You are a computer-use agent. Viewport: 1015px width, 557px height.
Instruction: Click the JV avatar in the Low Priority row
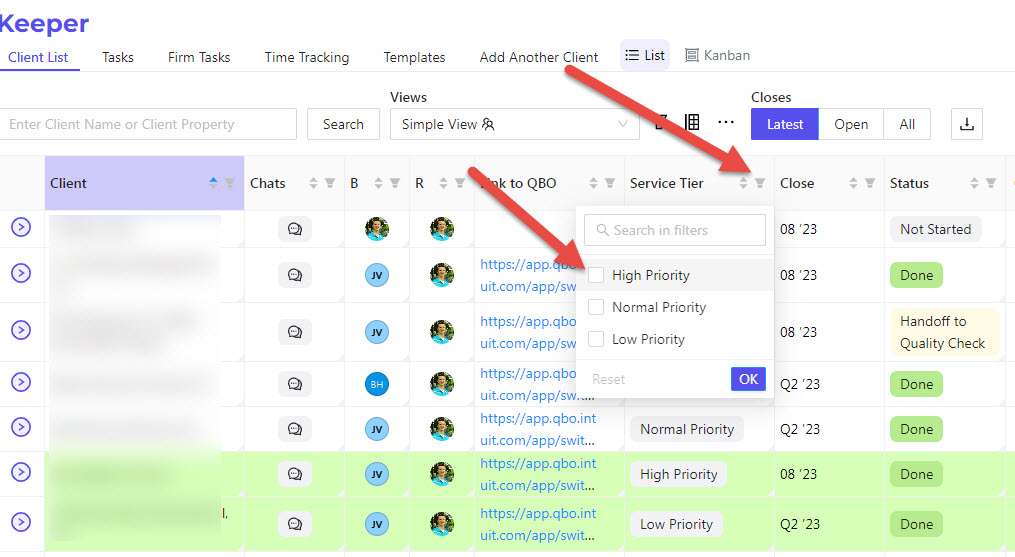tap(377, 524)
